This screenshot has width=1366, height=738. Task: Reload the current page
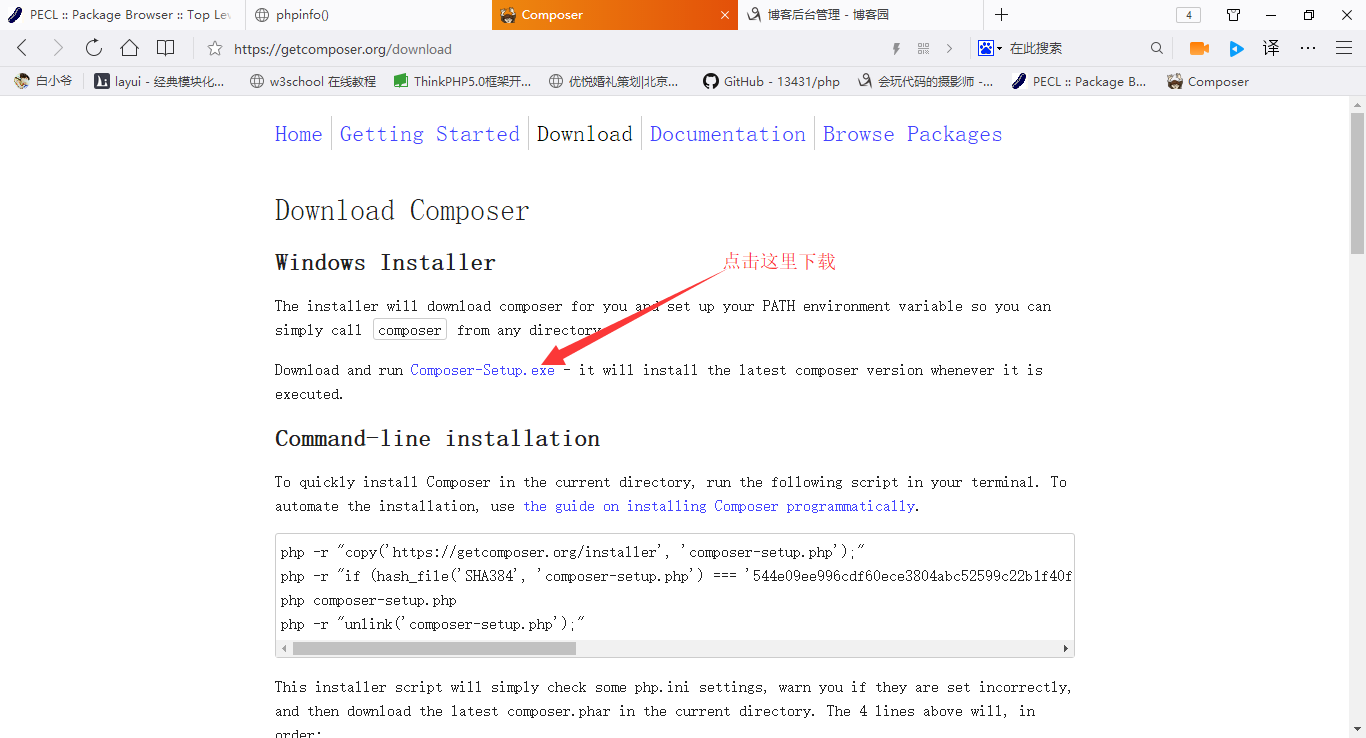93,48
